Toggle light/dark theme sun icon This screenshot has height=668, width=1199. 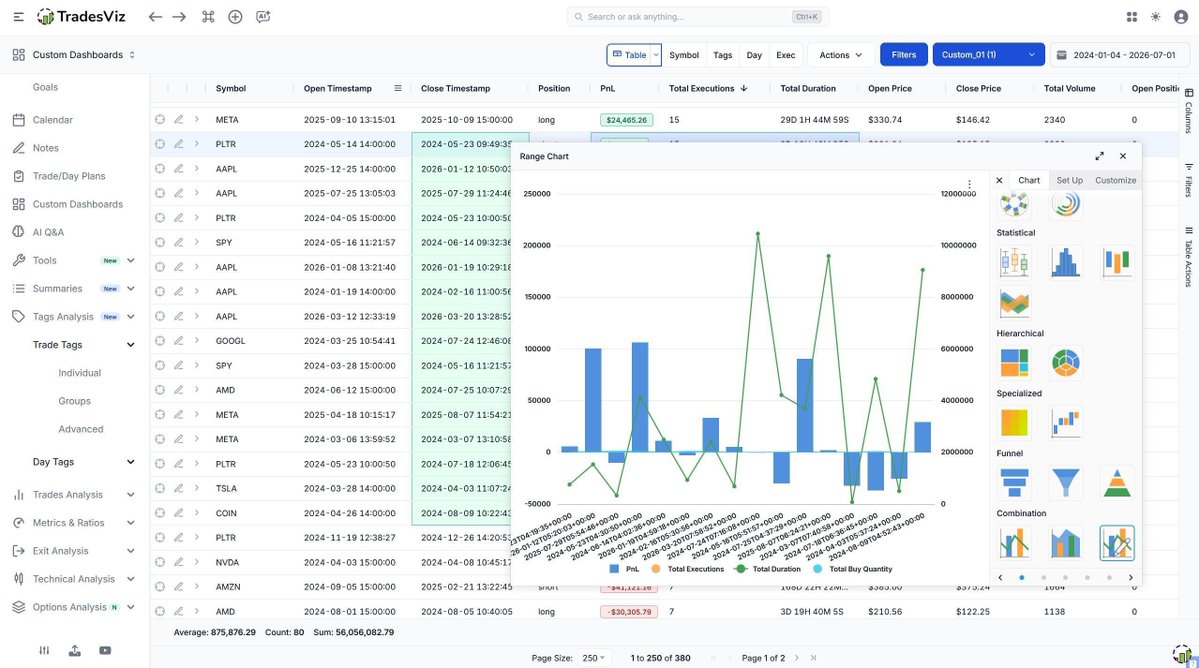click(x=1155, y=17)
